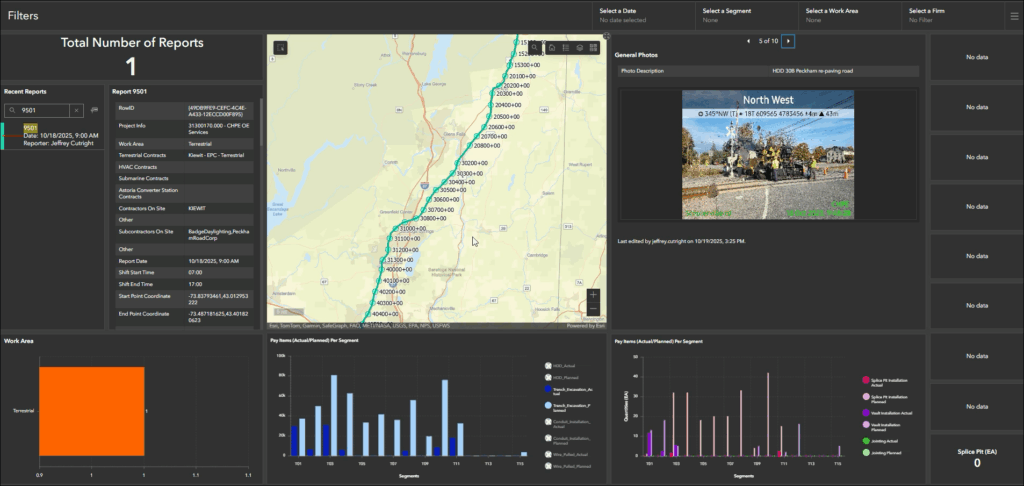Go to the next general photo

pyautogui.click(x=788, y=41)
